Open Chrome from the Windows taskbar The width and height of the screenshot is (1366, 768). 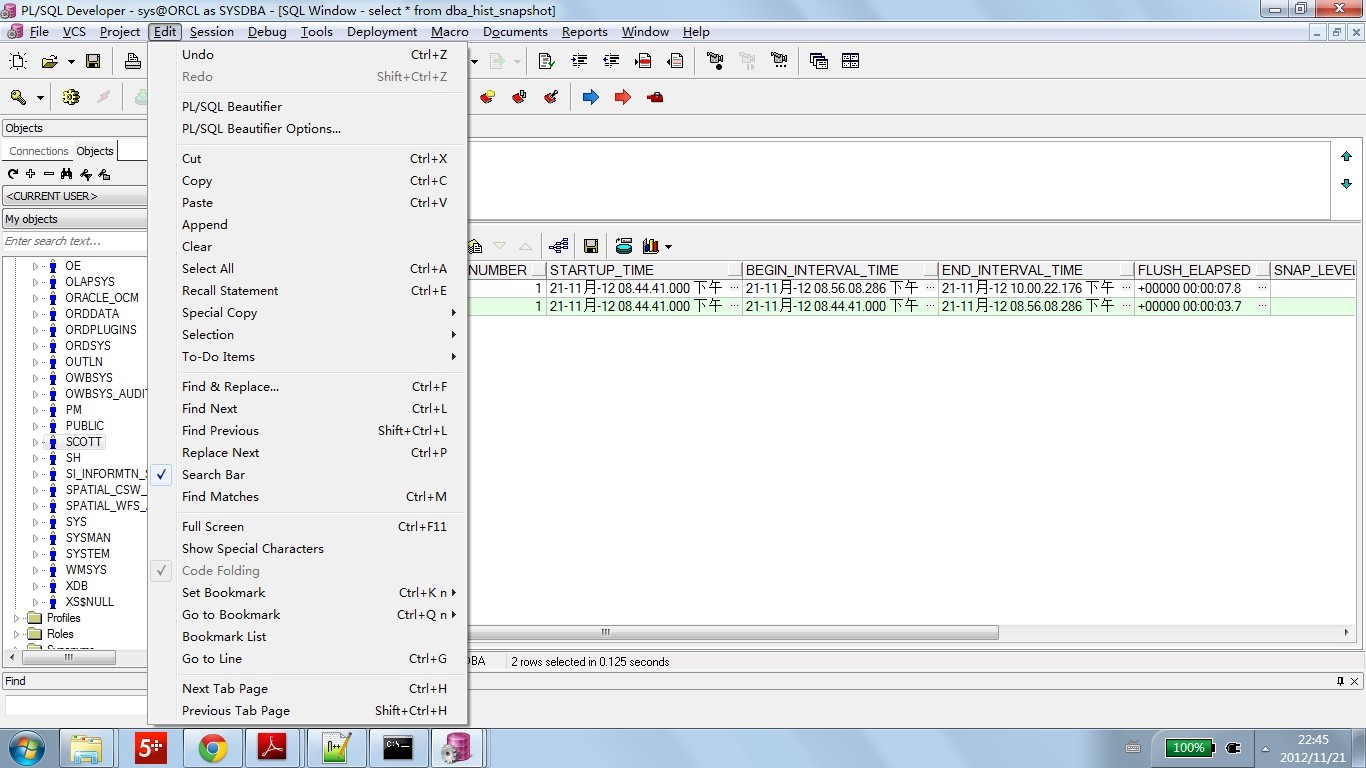point(212,747)
